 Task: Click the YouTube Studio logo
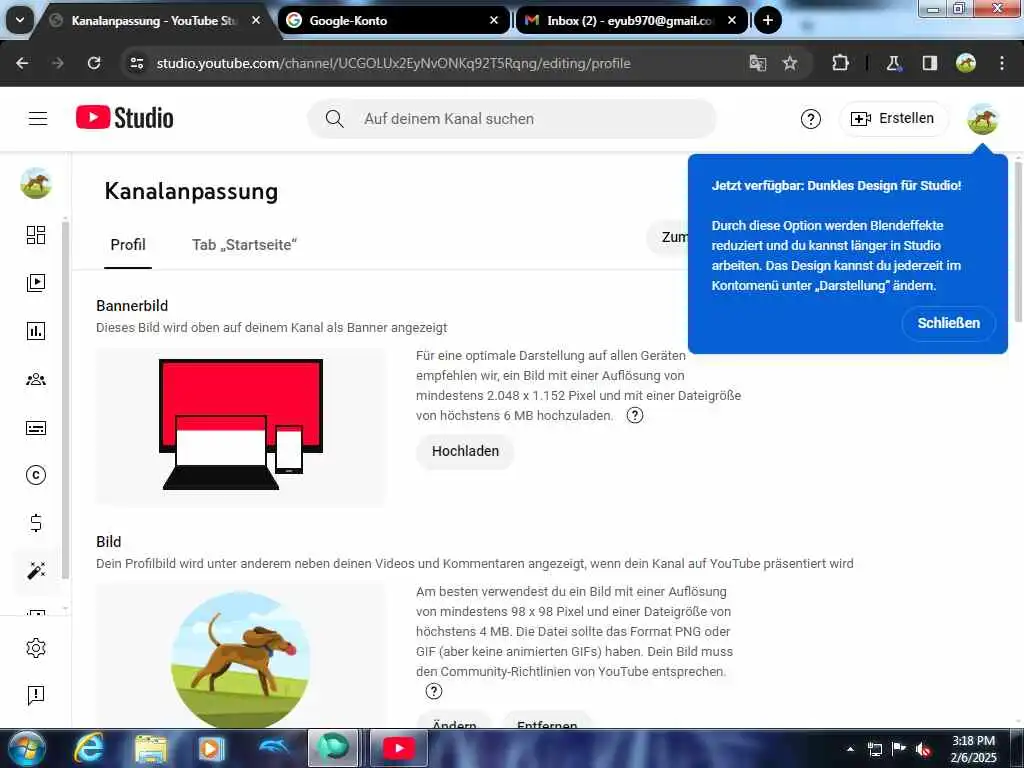click(x=125, y=118)
